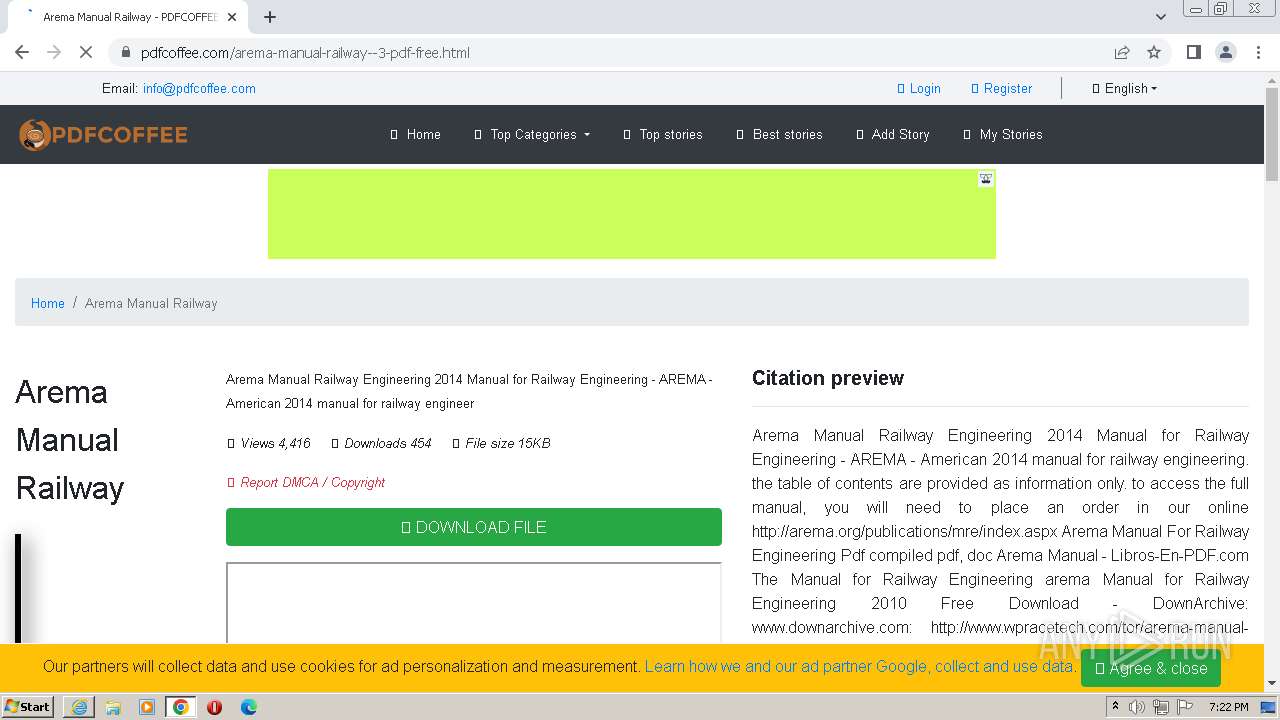This screenshot has height=720, width=1280.
Task: Go back to the previous page
Action: 22,52
